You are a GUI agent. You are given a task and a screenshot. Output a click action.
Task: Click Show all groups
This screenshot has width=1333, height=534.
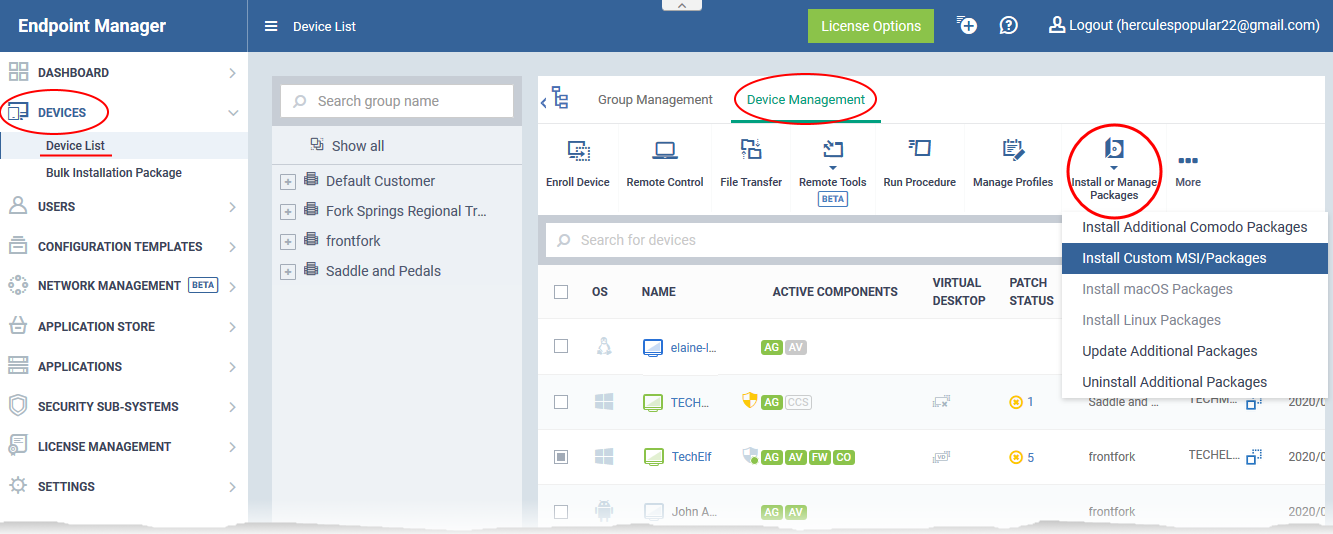point(358,146)
